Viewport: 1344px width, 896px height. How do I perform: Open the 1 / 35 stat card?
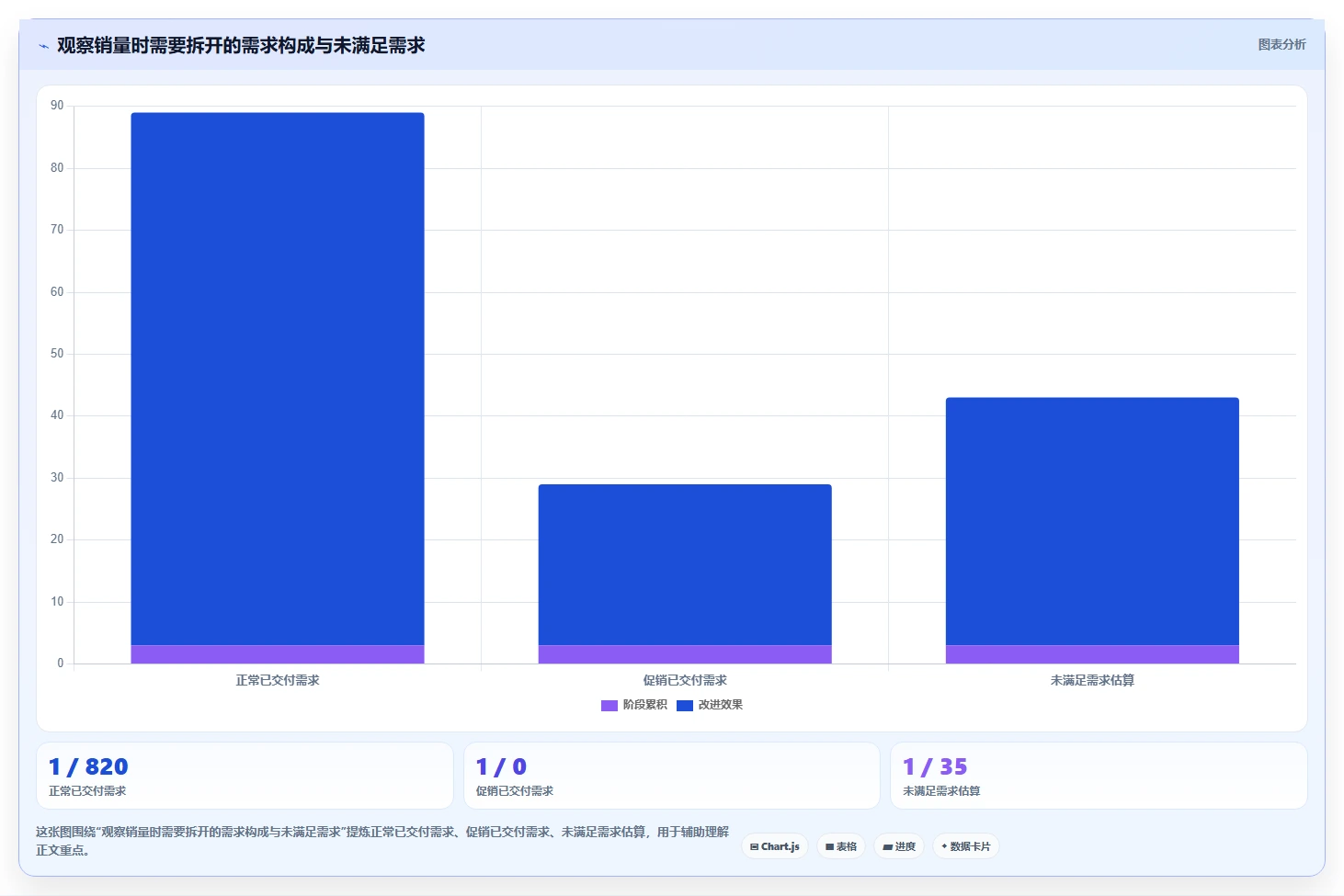point(1099,776)
